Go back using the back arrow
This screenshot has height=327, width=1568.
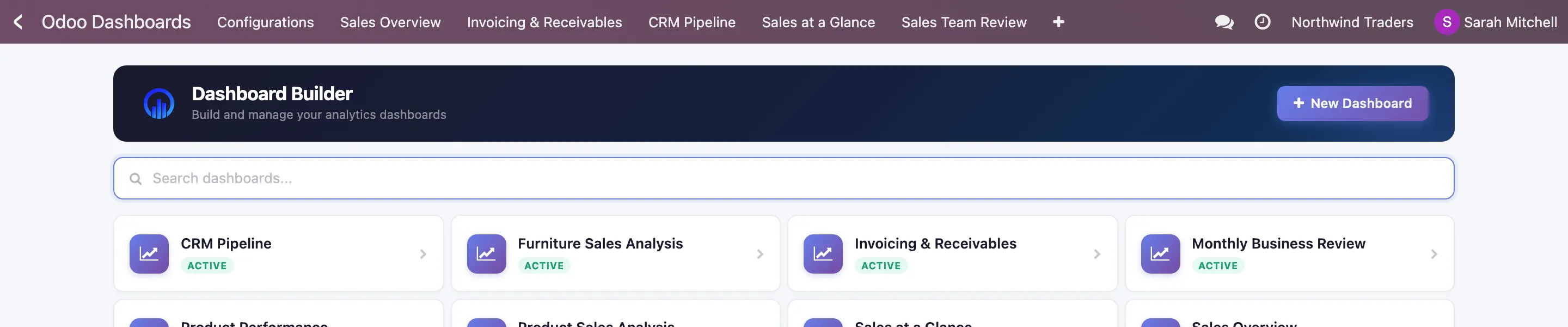pyautogui.click(x=19, y=22)
